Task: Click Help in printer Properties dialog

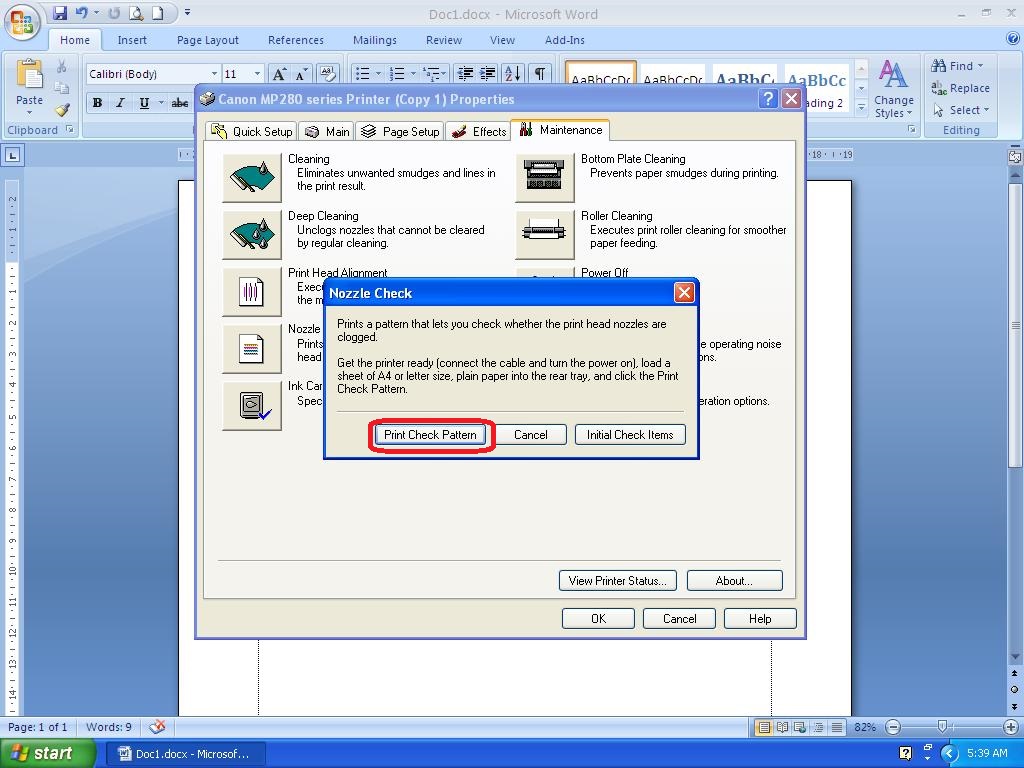Action: click(x=760, y=618)
